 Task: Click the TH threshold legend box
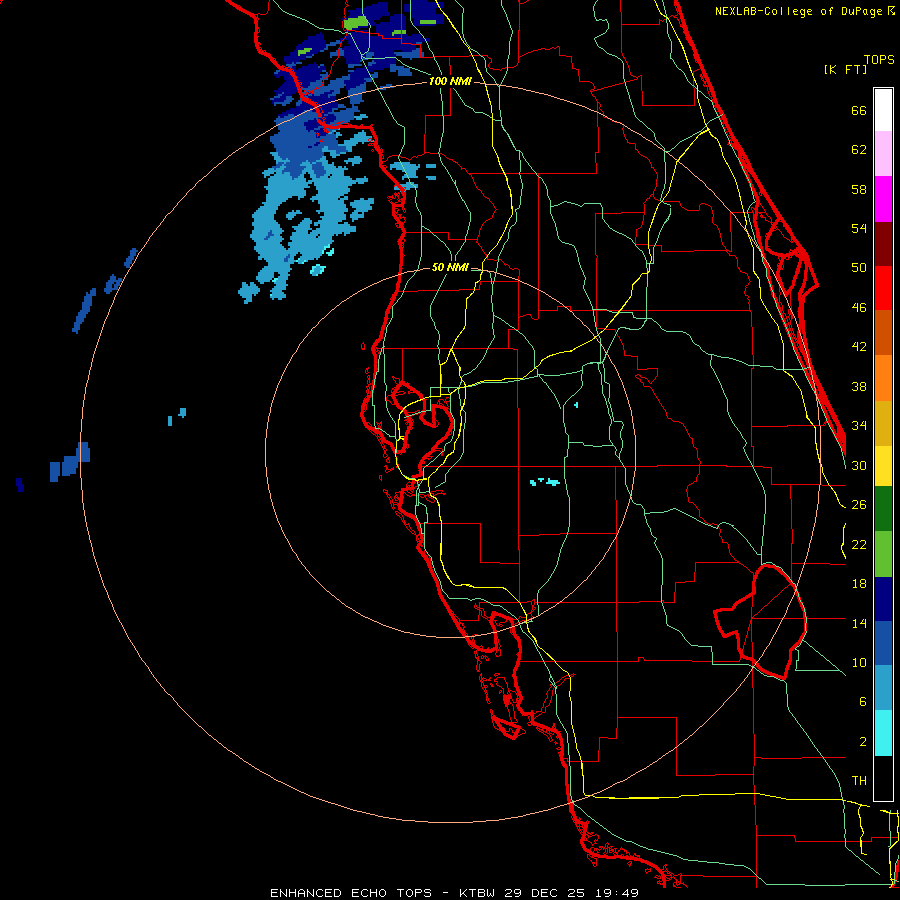pyautogui.click(x=883, y=778)
